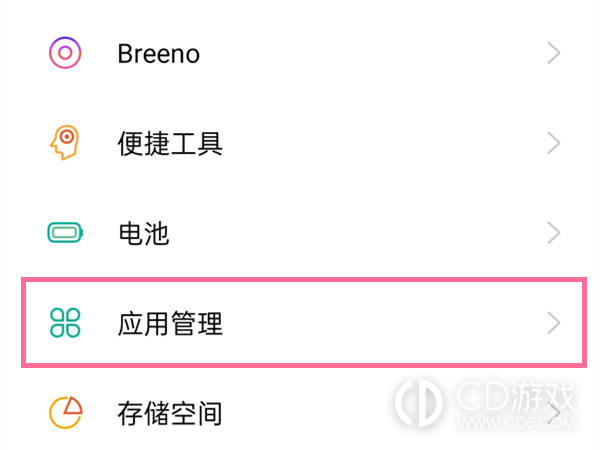
Task: Open the highlighted 应用管理 entry
Action: [170, 323]
